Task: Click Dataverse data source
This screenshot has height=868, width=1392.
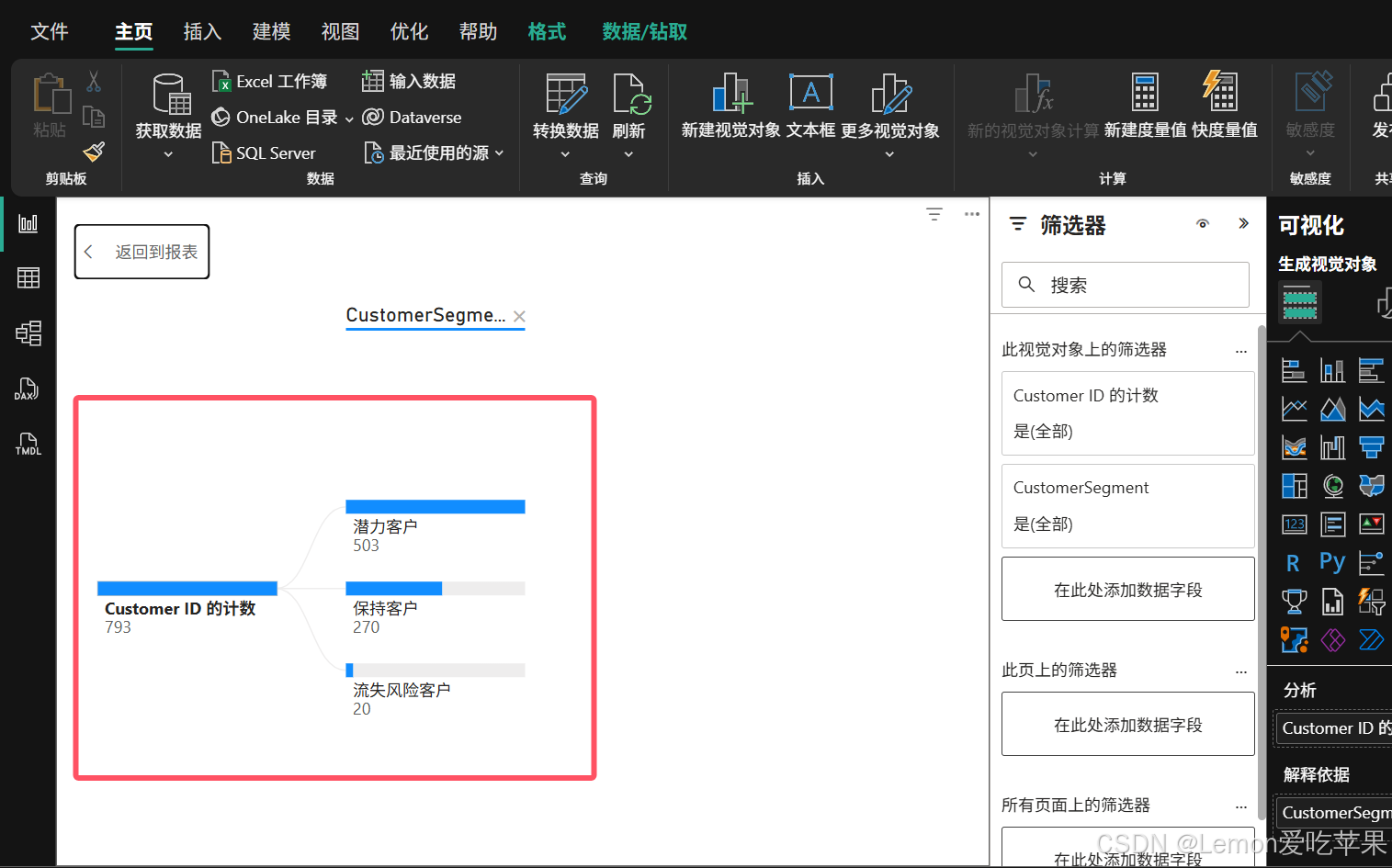Action: (x=412, y=117)
